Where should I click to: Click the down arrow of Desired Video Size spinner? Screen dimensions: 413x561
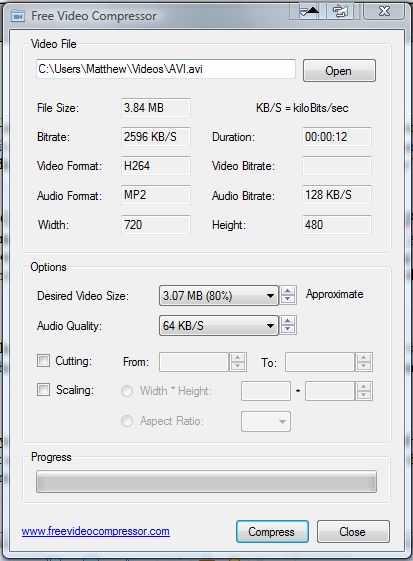click(288, 300)
